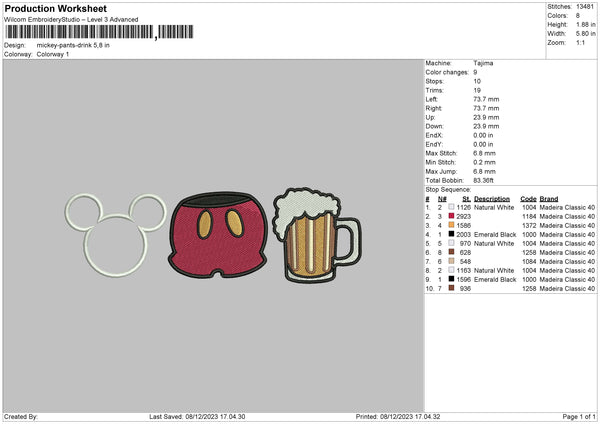Click the black swatch for 1596 stitches
600x424 pixels.
(452, 279)
